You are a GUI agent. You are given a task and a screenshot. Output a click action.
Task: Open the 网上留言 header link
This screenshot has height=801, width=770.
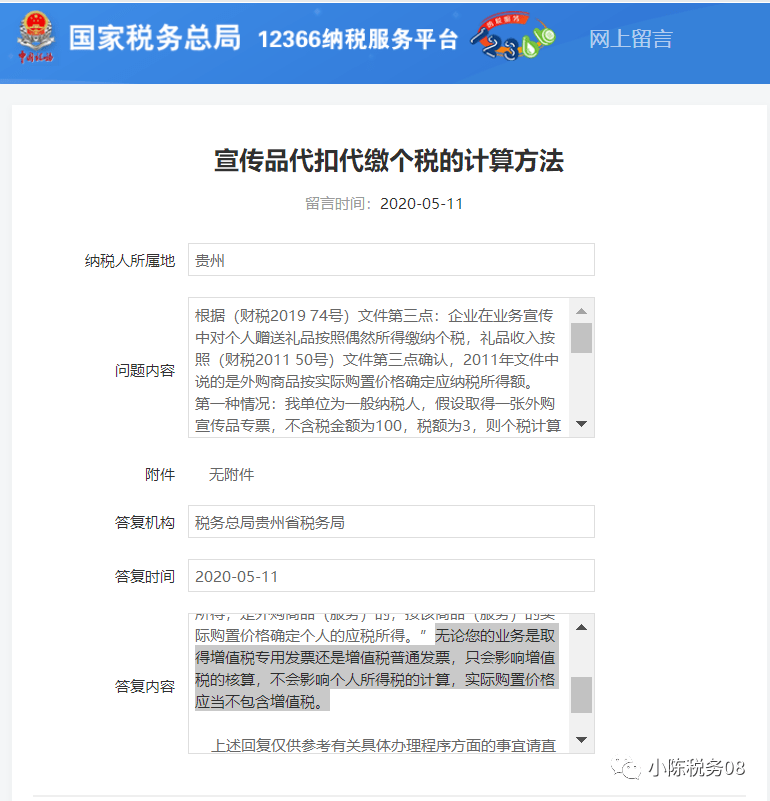[631, 39]
